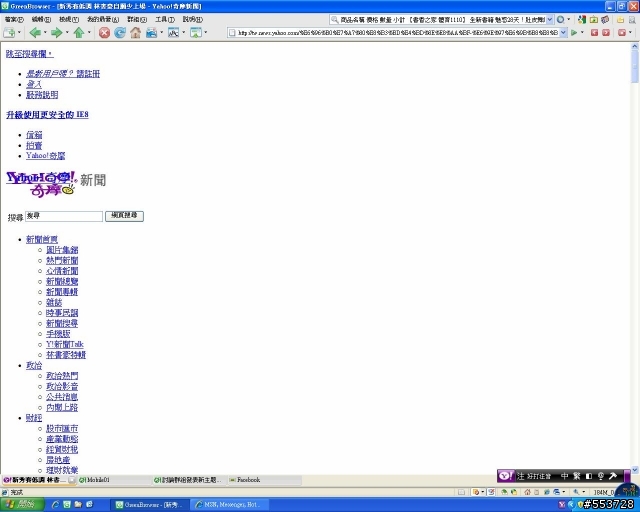Click the New Window toolbar icon
Viewport: 640px width, 512px height.
pyautogui.click(x=9, y=33)
